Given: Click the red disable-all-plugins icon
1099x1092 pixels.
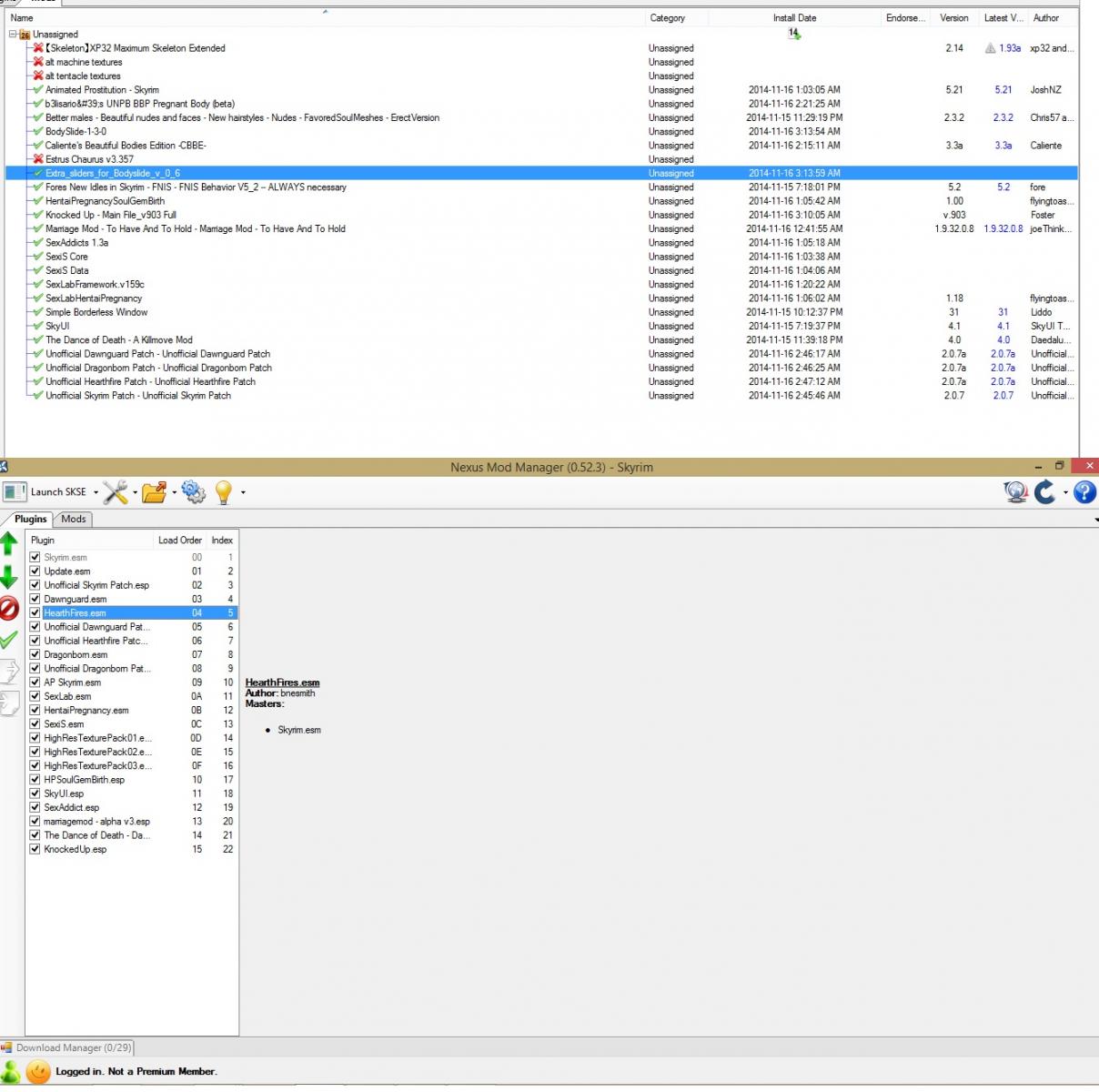Looking at the screenshot, I should 9,608.
